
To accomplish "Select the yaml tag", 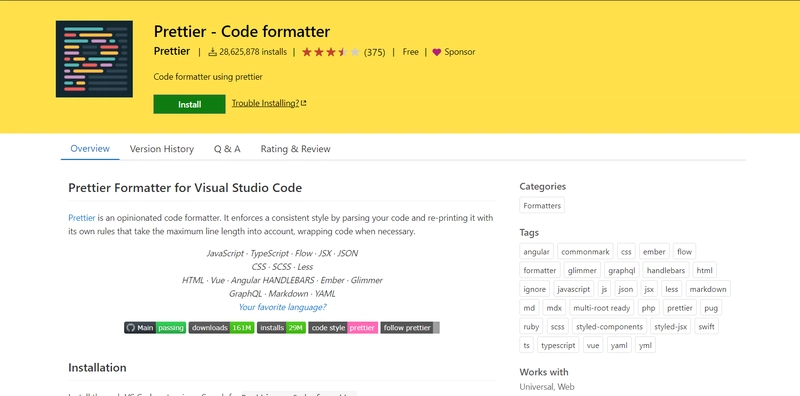I will coord(619,345).
